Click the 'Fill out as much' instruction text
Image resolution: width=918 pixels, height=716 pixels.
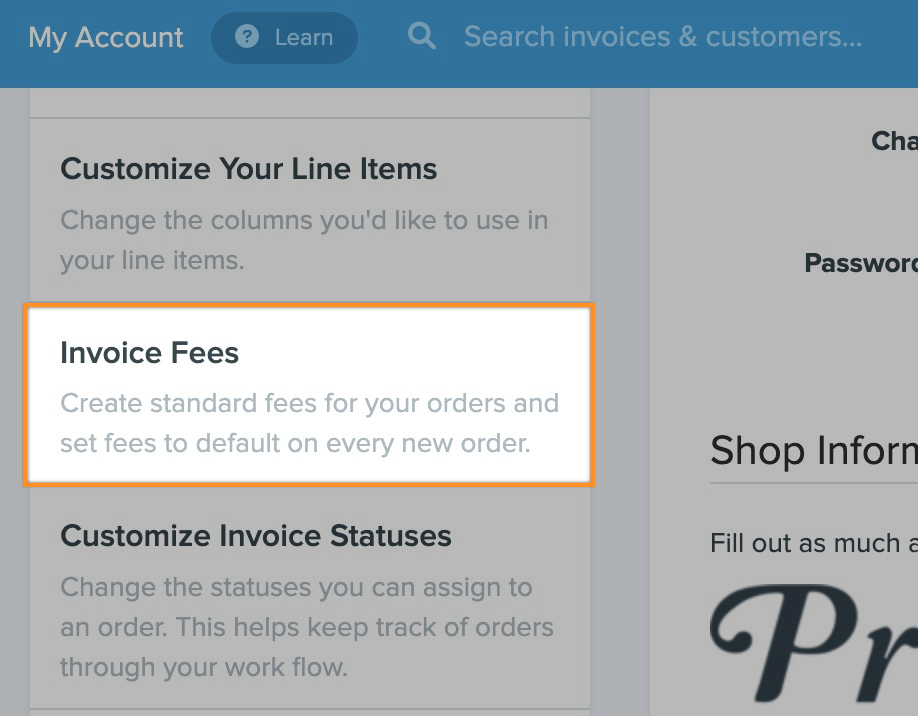pos(814,543)
